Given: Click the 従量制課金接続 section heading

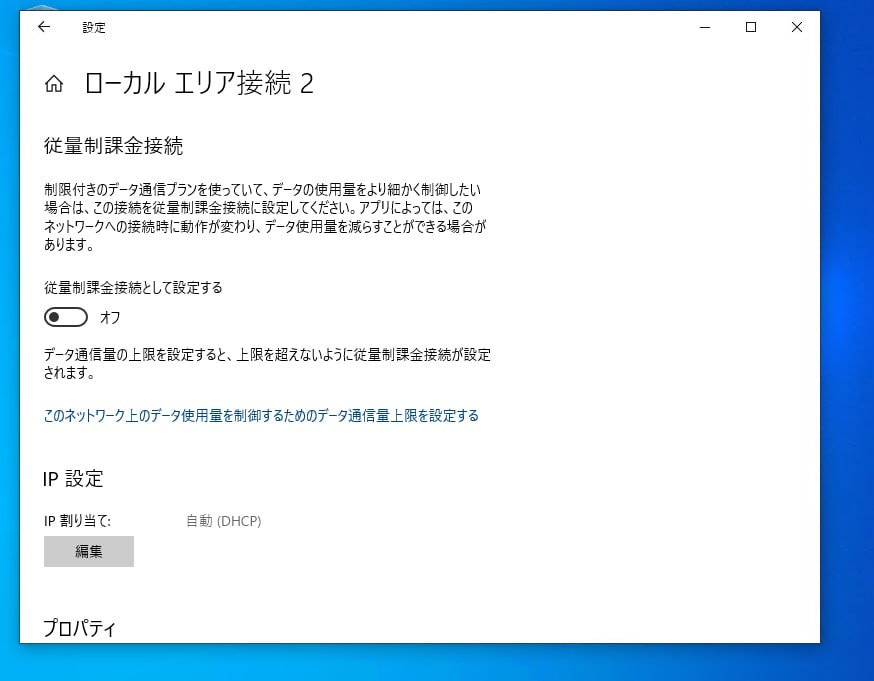Looking at the screenshot, I should pyautogui.click(x=112, y=145).
